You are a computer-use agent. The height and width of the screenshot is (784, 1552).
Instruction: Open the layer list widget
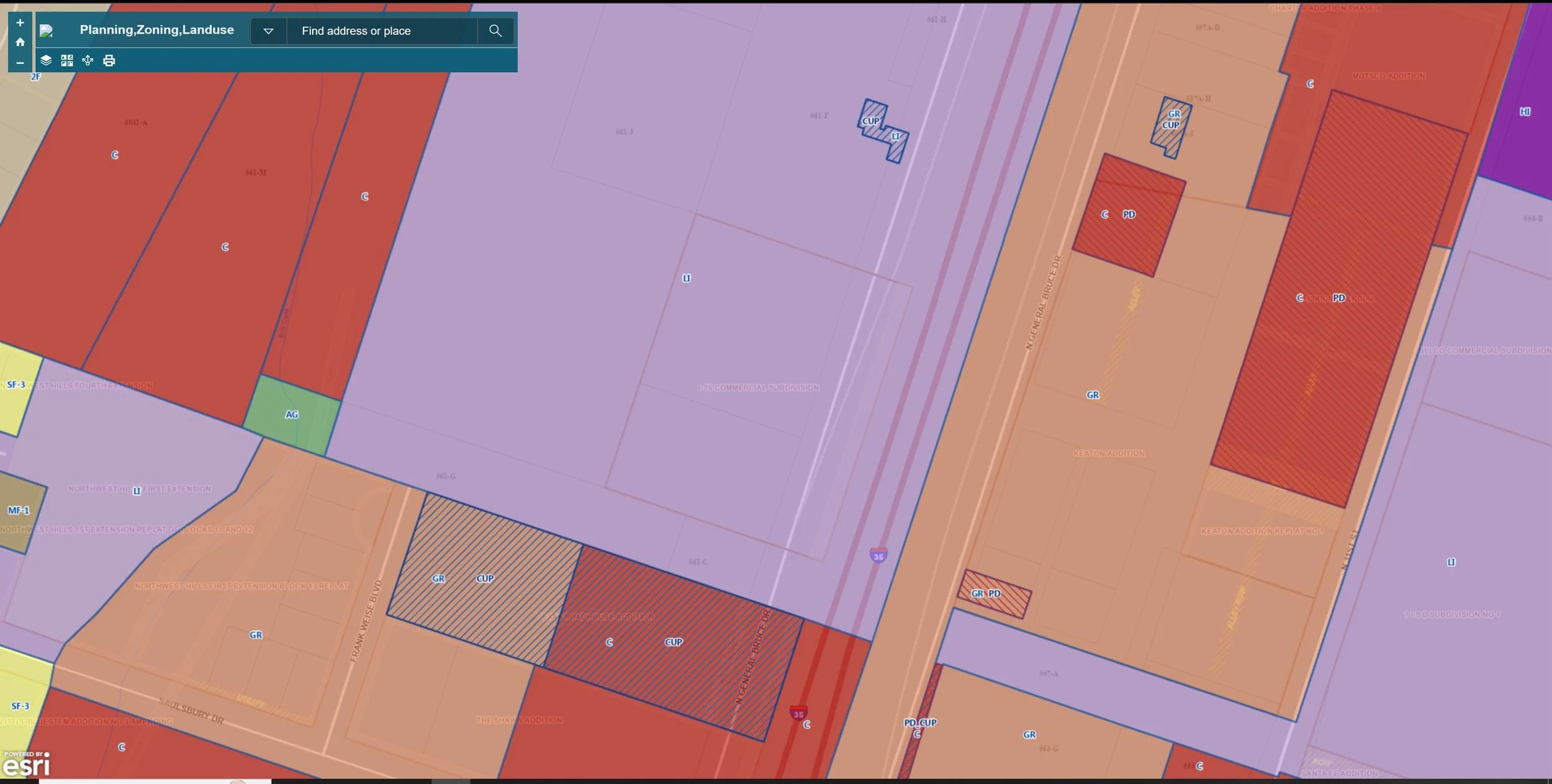pyautogui.click(x=46, y=60)
